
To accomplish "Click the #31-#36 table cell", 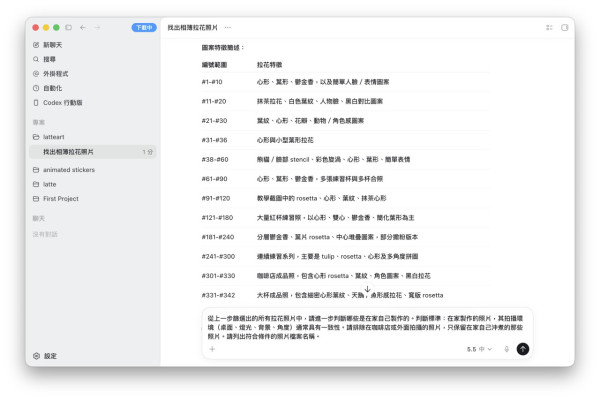I will click(214, 140).
